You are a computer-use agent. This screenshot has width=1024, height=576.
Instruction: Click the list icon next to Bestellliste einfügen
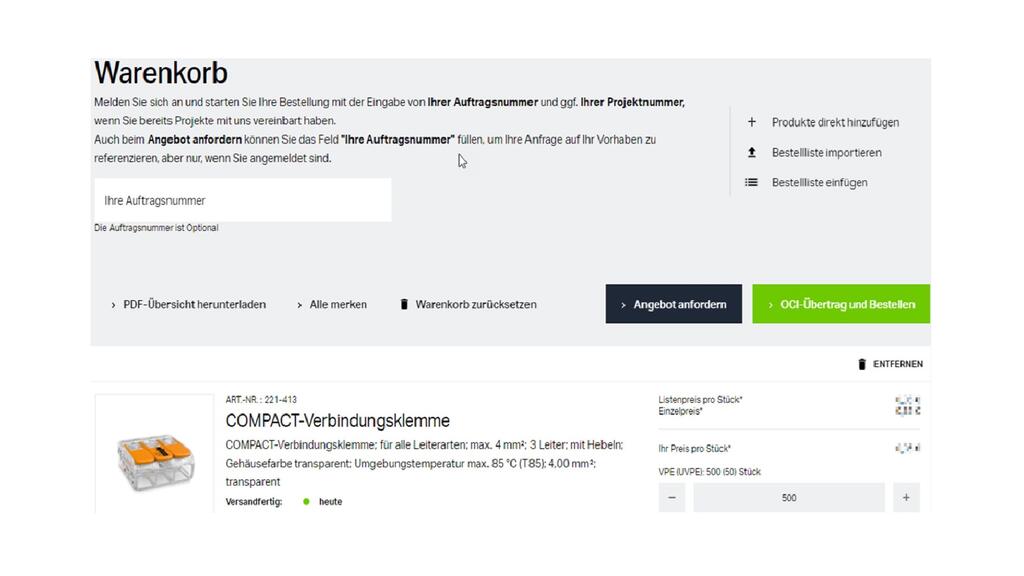click(x=751, y=182)
